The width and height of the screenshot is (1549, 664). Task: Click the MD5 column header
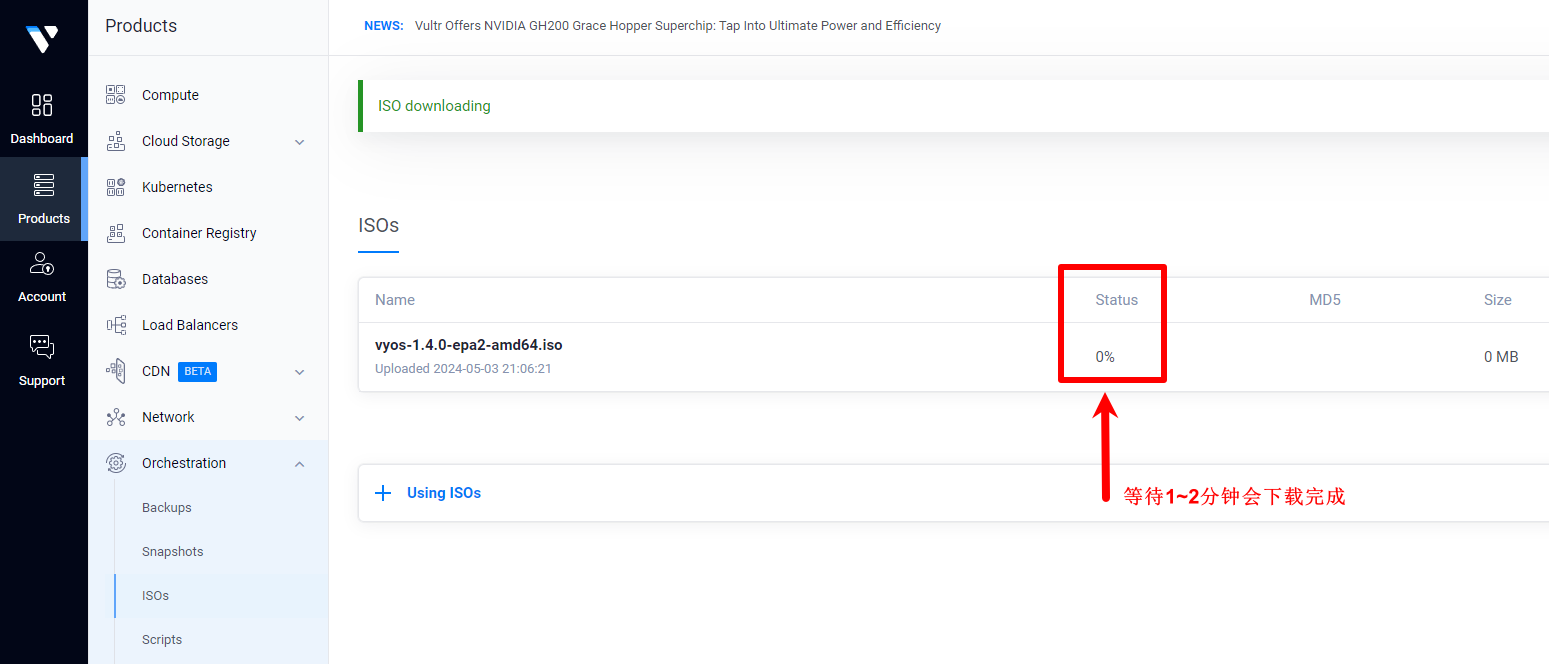[x=1325, y=300]
